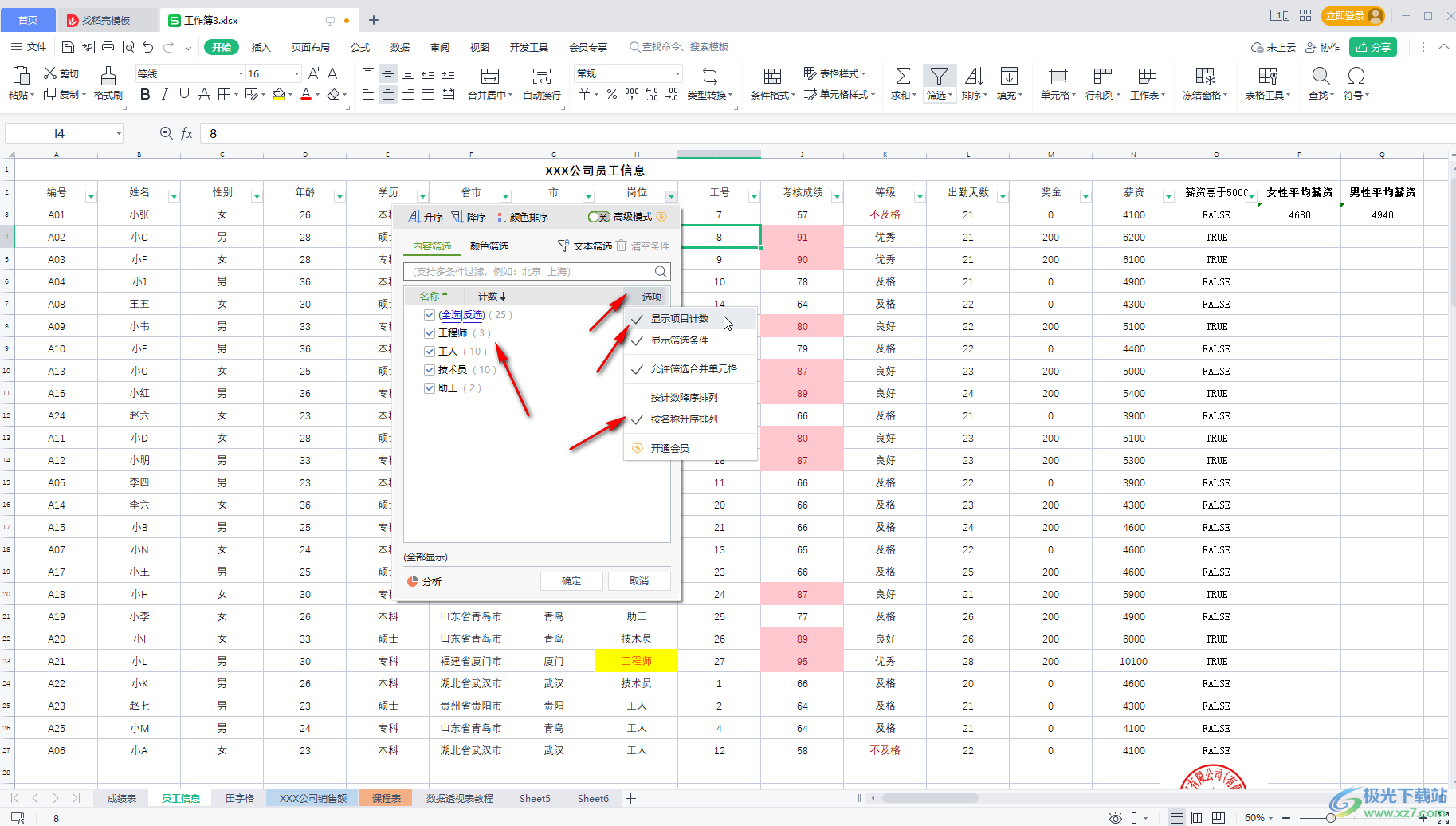Uncheck the 工程师 filter item
The image size is (1456, 826).
pyautogui.click(x=430, y=332)
